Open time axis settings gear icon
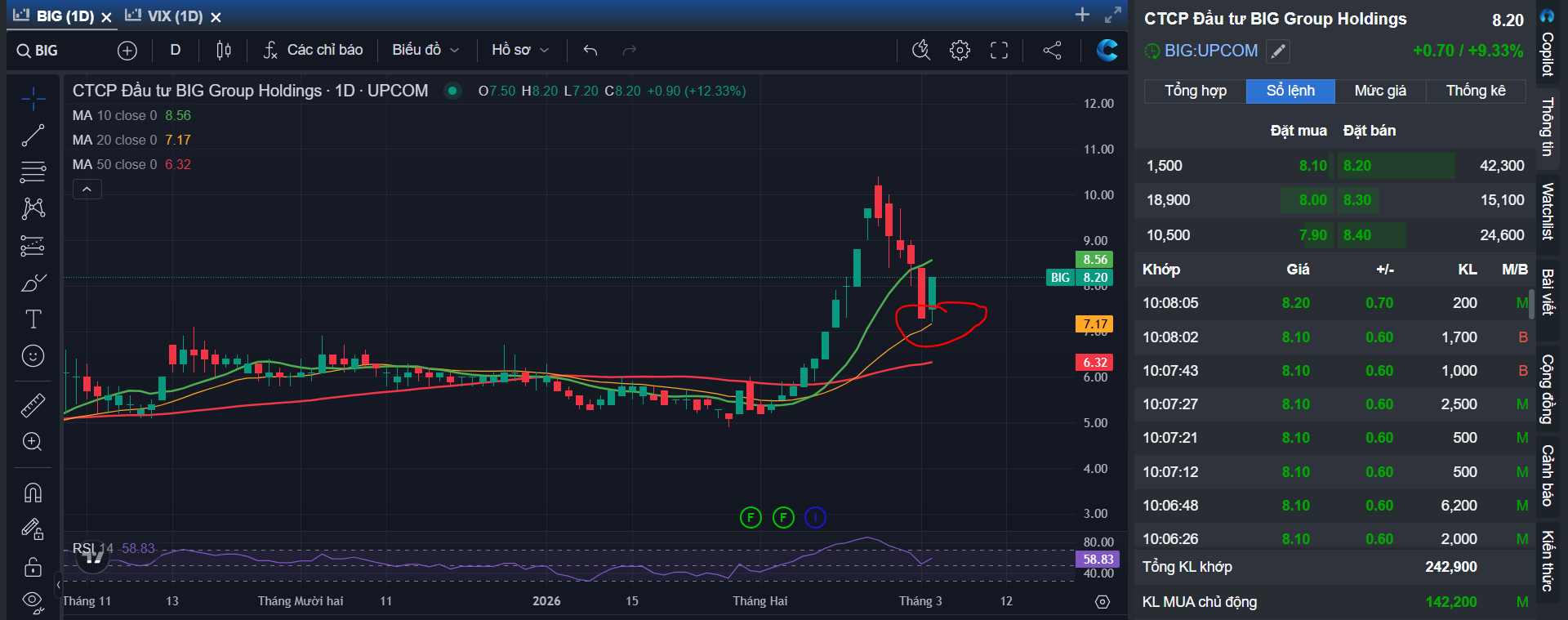Screen dimensions: 1568x620 [1102, 602]
